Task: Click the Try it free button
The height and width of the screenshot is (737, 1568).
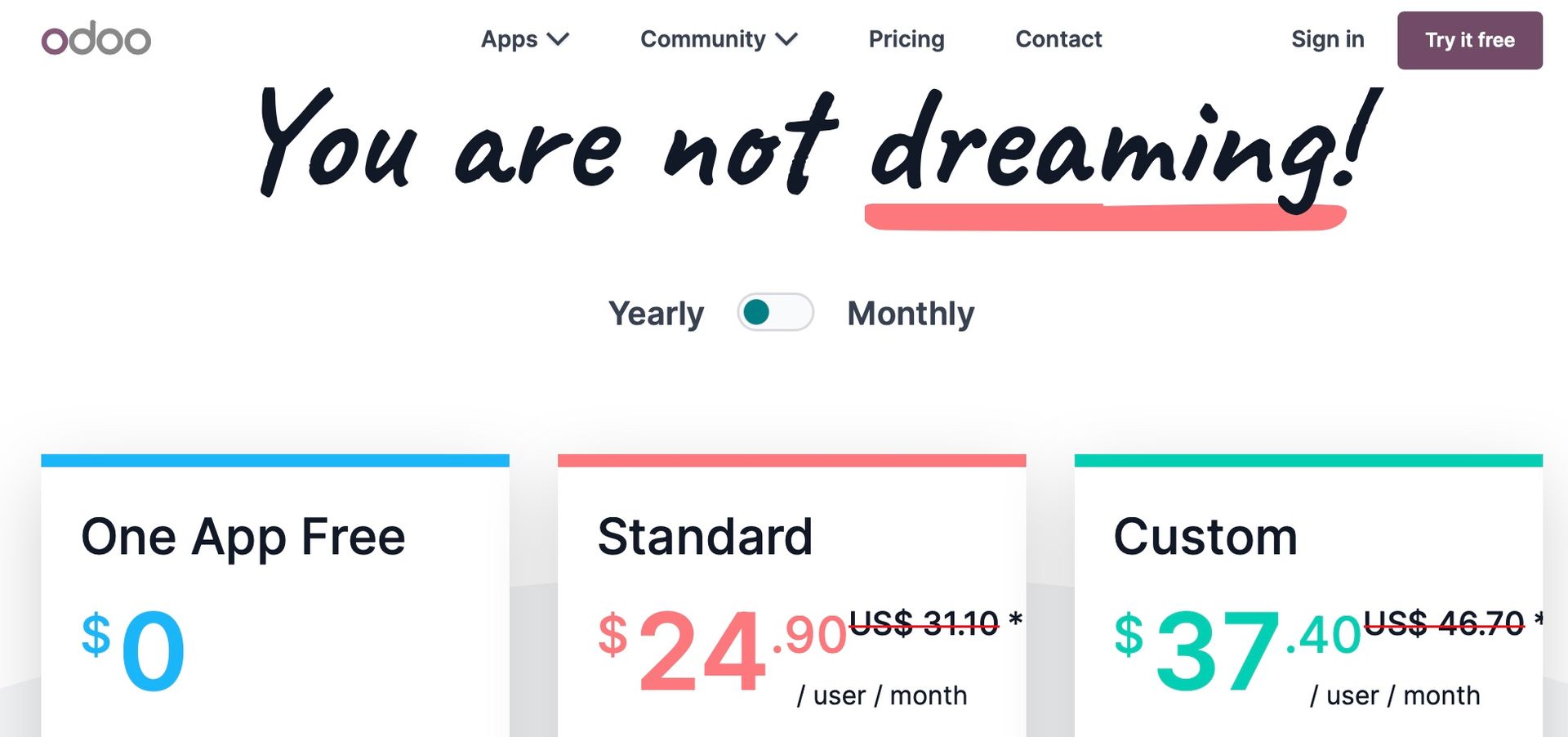Action: click(x=1468, y=40)
